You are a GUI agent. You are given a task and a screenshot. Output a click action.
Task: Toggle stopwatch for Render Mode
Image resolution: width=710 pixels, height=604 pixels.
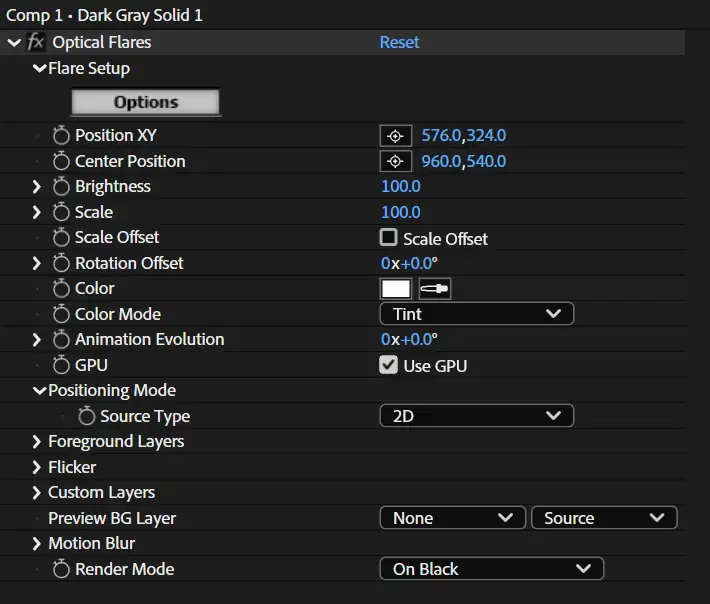pyautogui.click(x=61, y=569)
